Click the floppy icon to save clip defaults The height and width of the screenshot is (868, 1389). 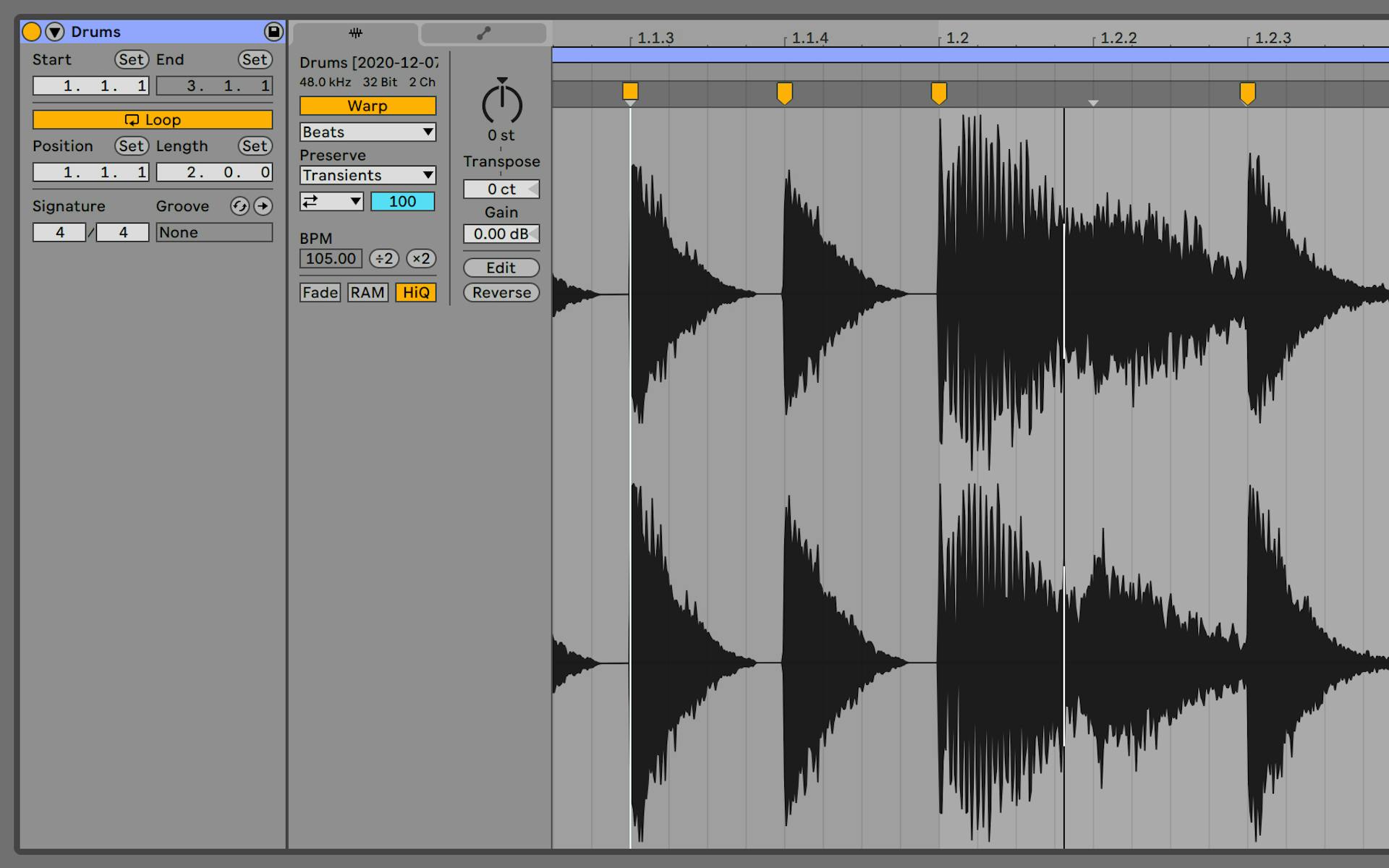[x=273, y=31]
